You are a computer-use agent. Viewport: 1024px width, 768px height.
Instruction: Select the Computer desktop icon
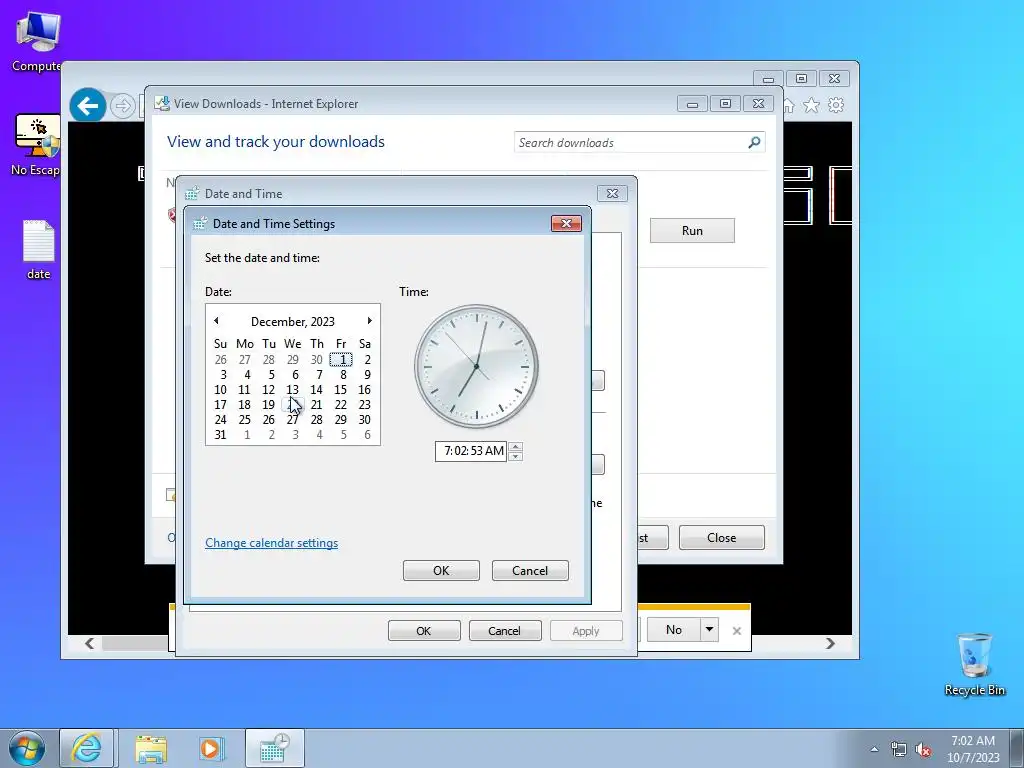(x=37, y=40)
